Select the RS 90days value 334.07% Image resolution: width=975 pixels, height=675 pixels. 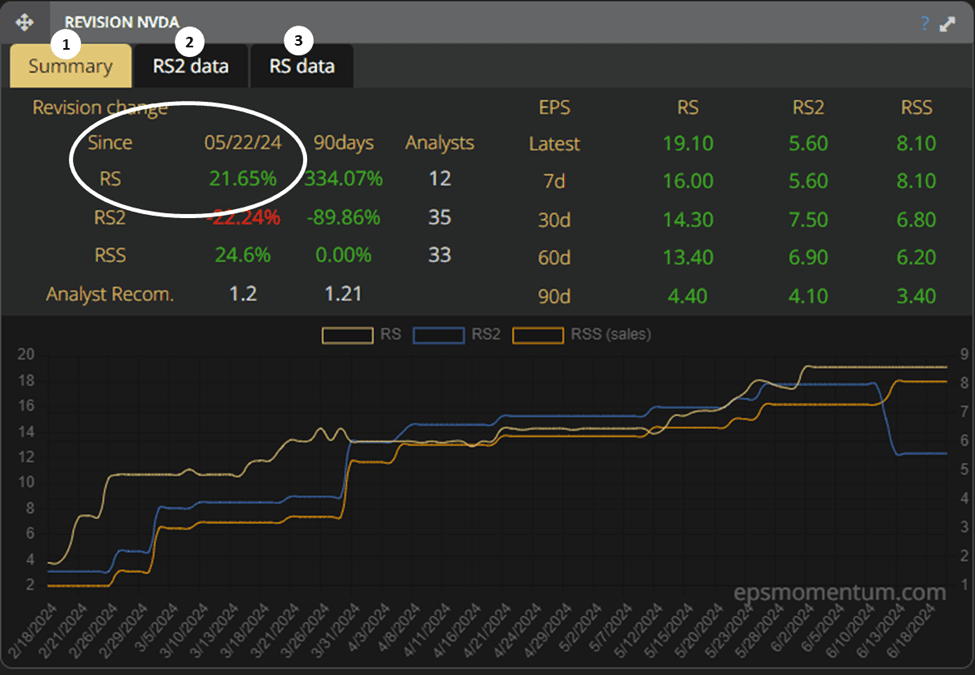[343, 179]
